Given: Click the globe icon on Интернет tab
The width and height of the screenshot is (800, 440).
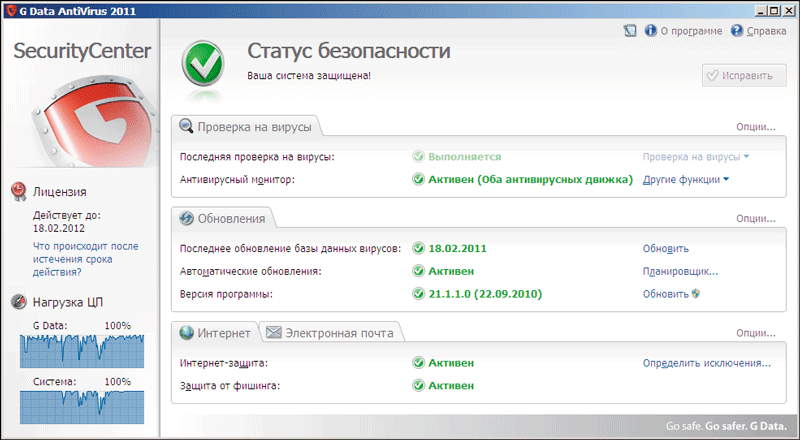Looking at the screenshot, I should [186, 333].
